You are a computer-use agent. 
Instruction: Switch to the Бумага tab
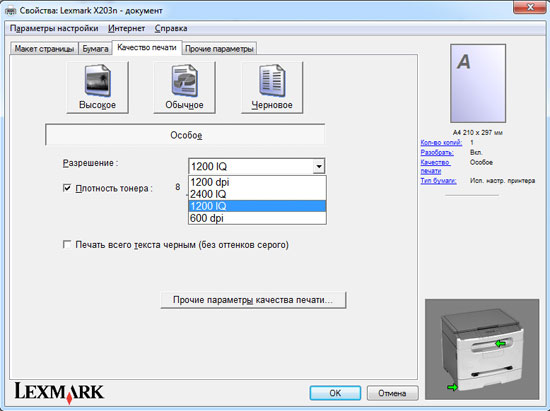pos(95,49)
